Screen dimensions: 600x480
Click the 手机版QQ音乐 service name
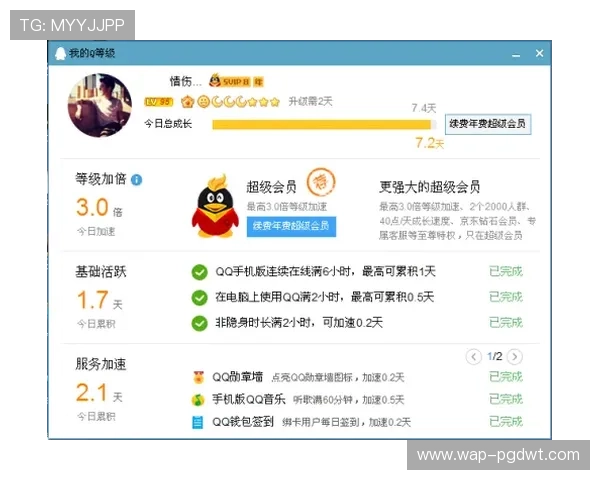[249, 400]
